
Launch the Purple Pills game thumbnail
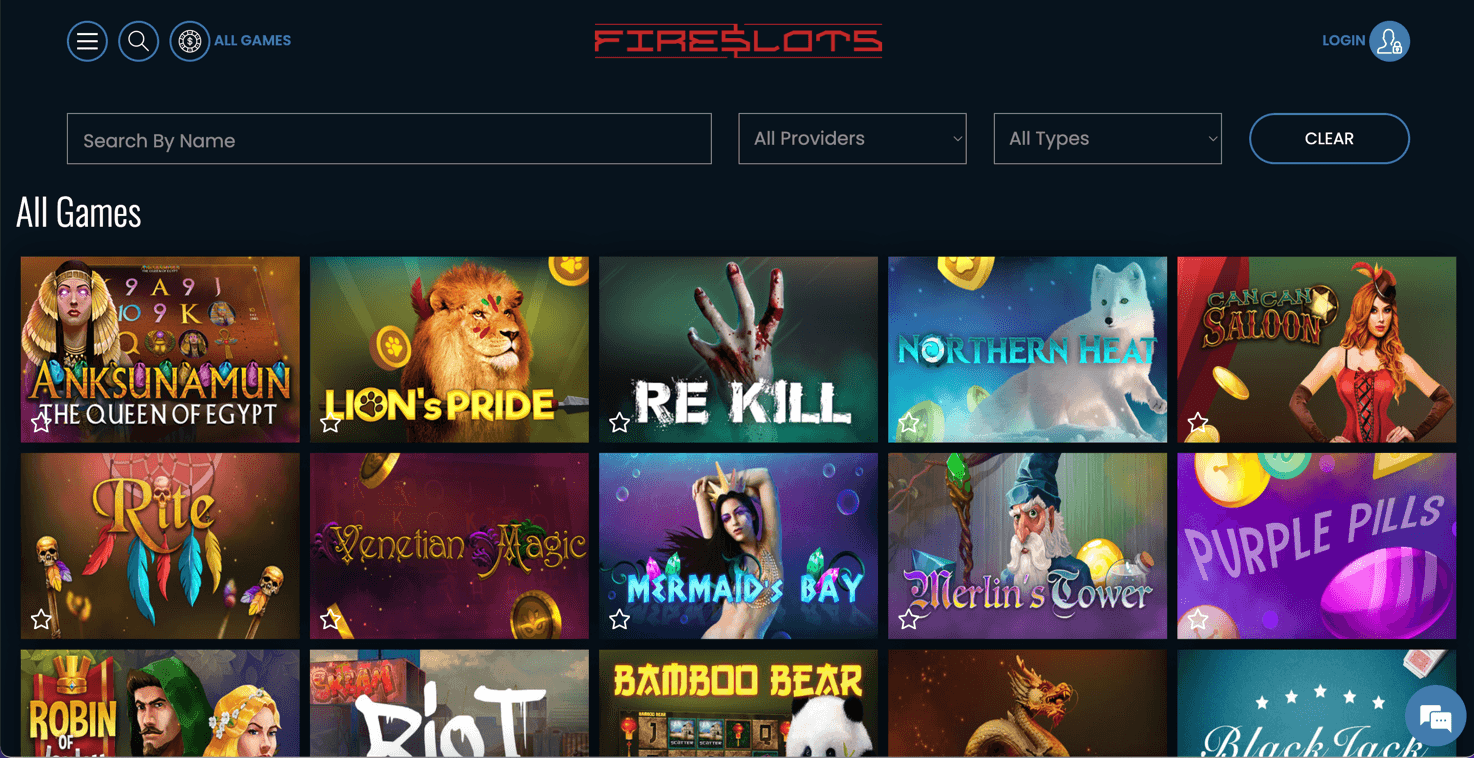pos(1316,546)
